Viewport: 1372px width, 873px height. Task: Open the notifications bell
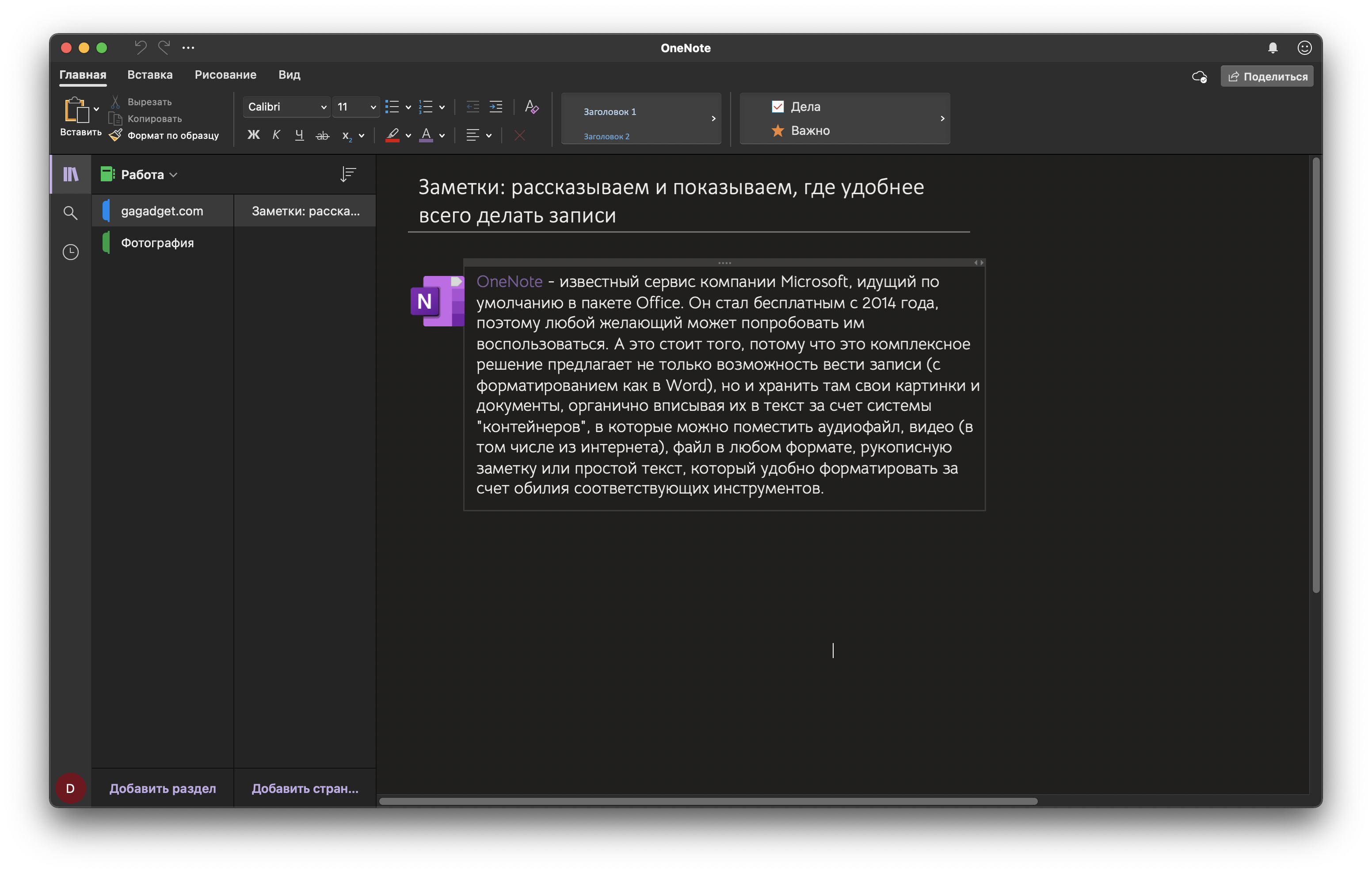(x=1273, y=48)
